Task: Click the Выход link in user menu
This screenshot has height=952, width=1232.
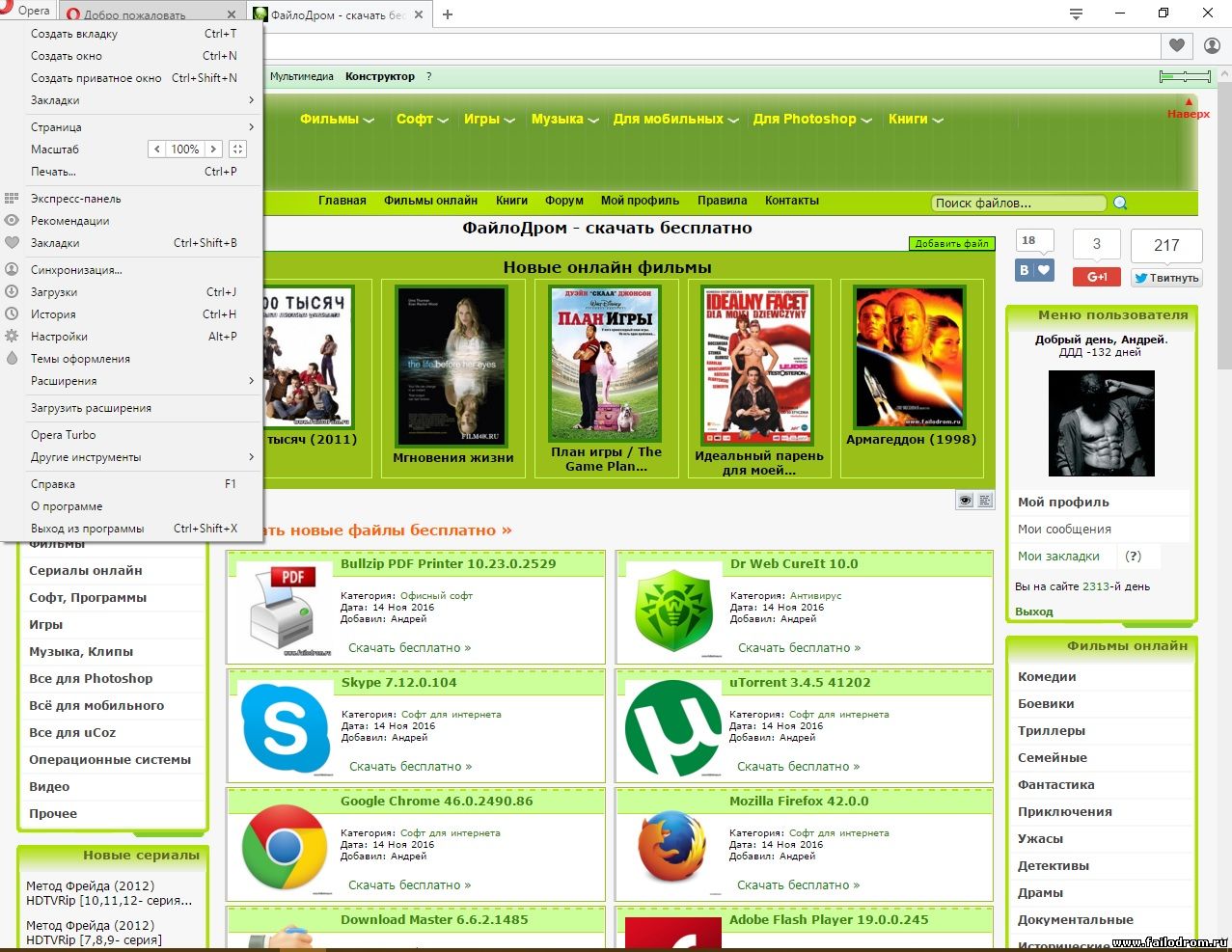Action: click(x=1034, y=612)
